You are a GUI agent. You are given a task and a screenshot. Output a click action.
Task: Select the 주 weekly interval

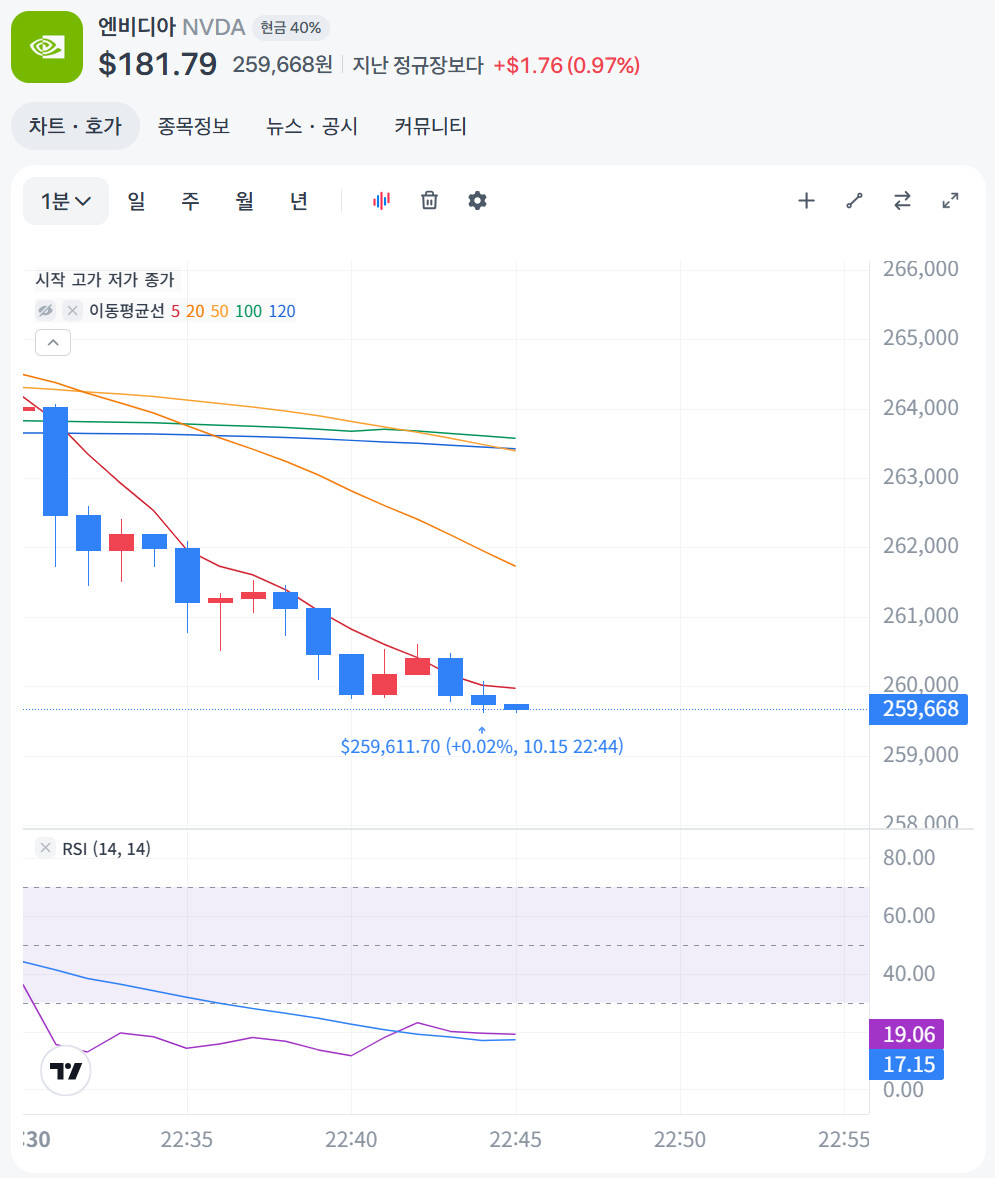(x=190, y=201)
